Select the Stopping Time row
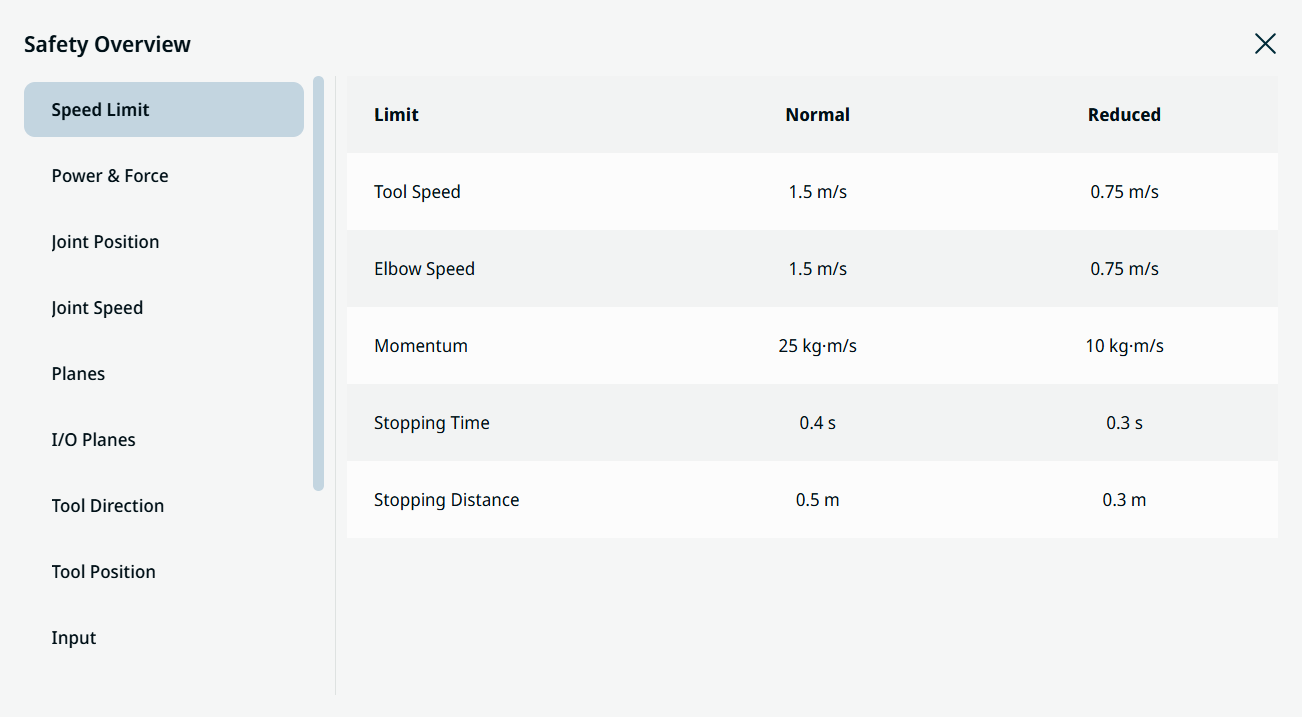The image size is (1302, 717). 812,422
